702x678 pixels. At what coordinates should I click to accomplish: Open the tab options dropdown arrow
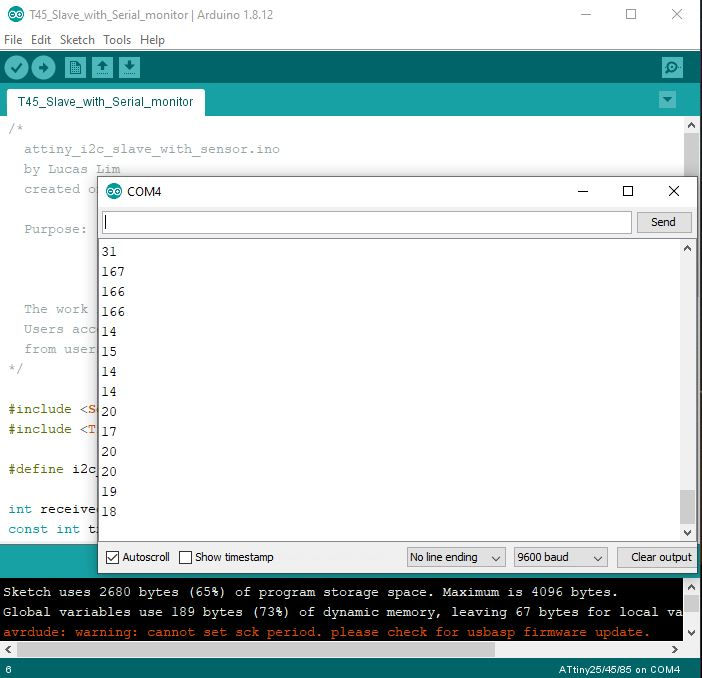(x=668, y=99)
